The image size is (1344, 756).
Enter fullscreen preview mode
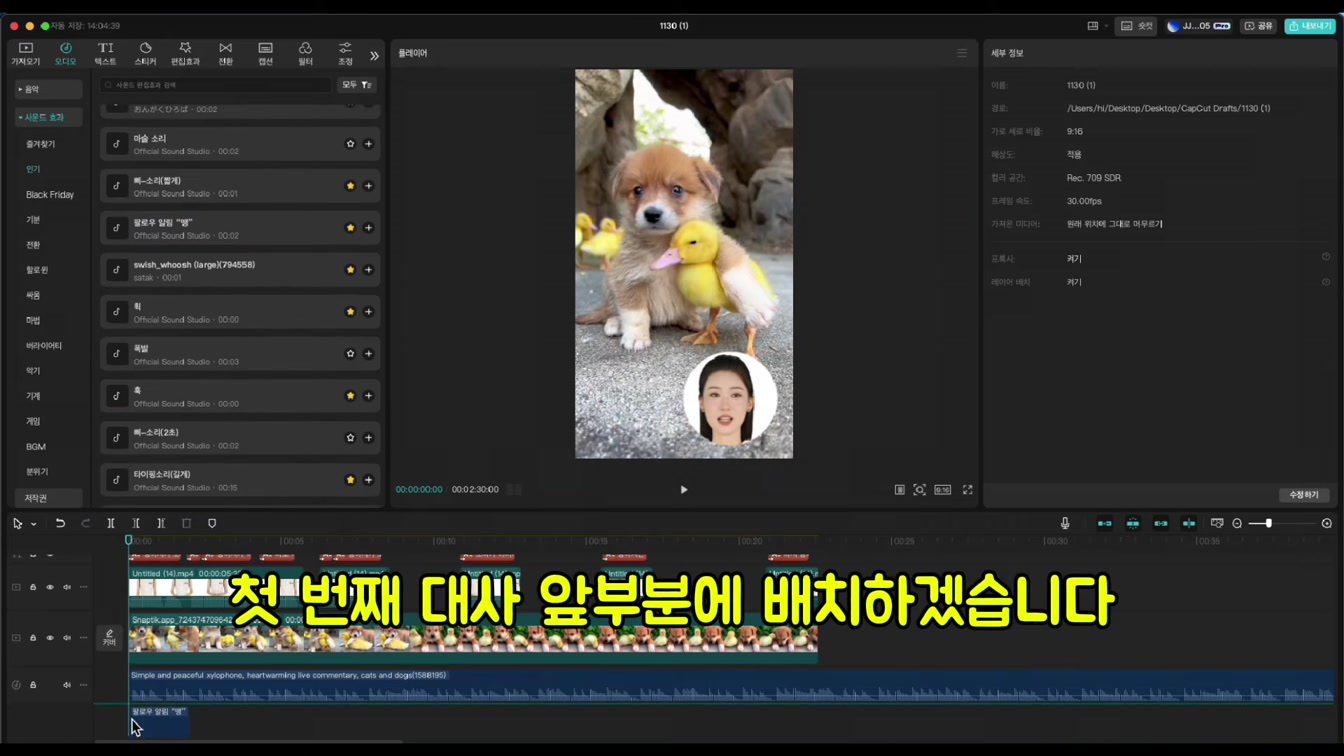(x=967, y=490)
